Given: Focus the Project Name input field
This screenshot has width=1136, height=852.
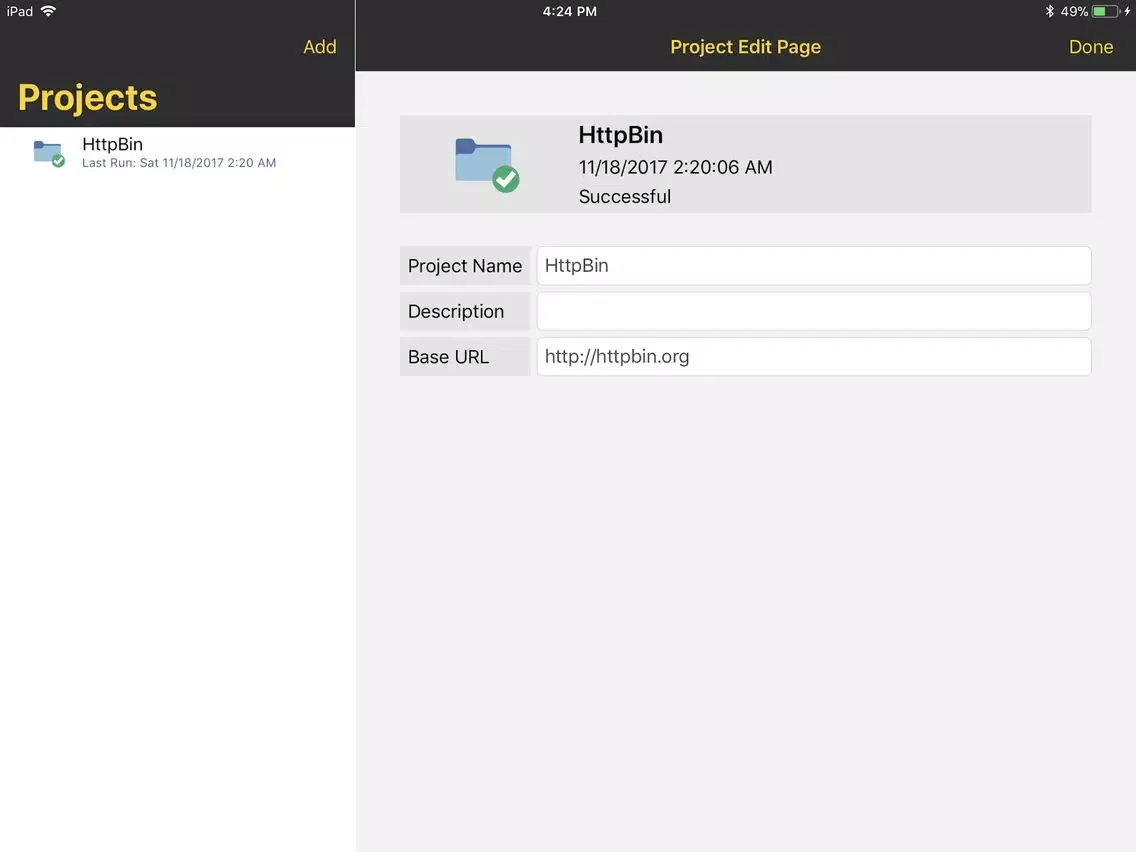Looking at the screenshot, I should [x=814, y=266].
